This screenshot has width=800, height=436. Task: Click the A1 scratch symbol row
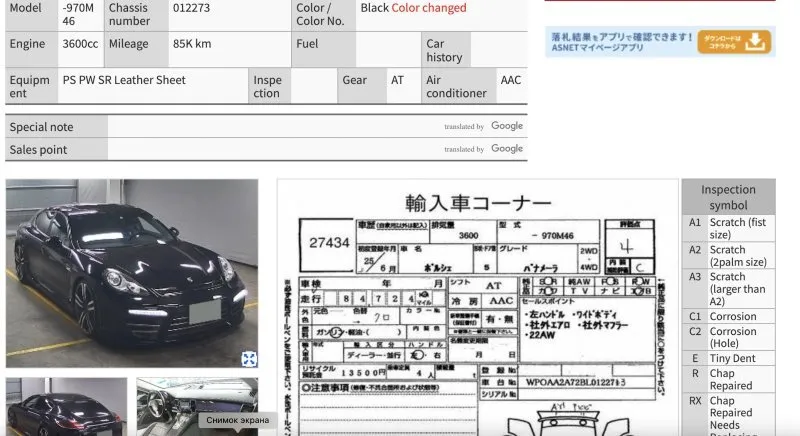727,229
